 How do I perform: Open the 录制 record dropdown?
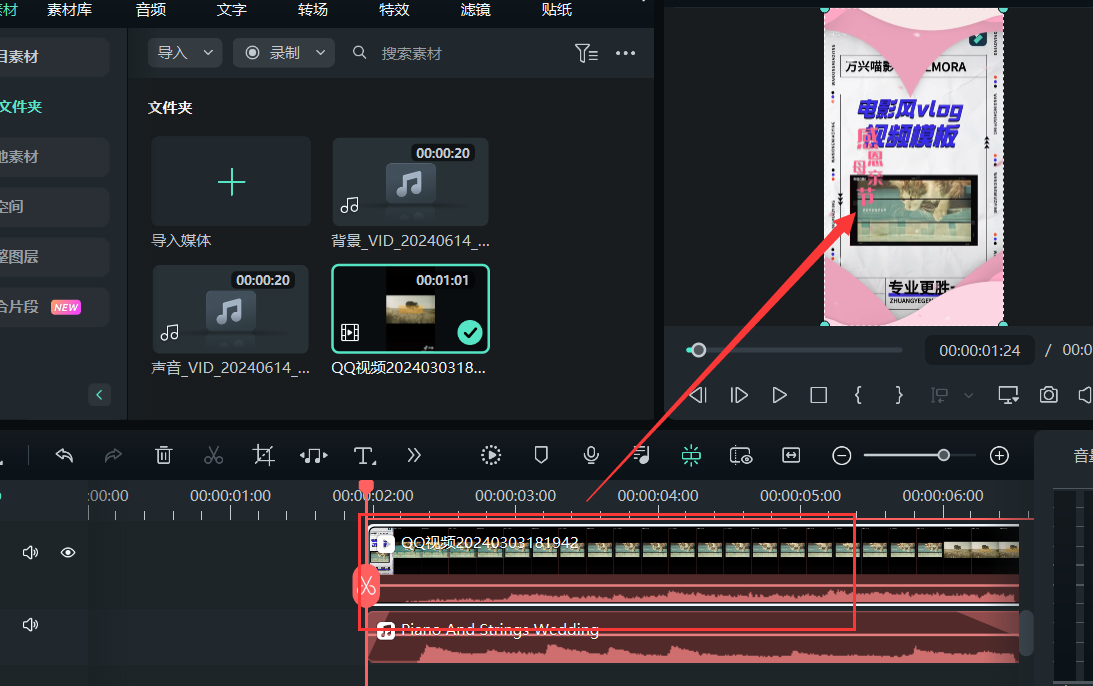(x=286, y=53)
